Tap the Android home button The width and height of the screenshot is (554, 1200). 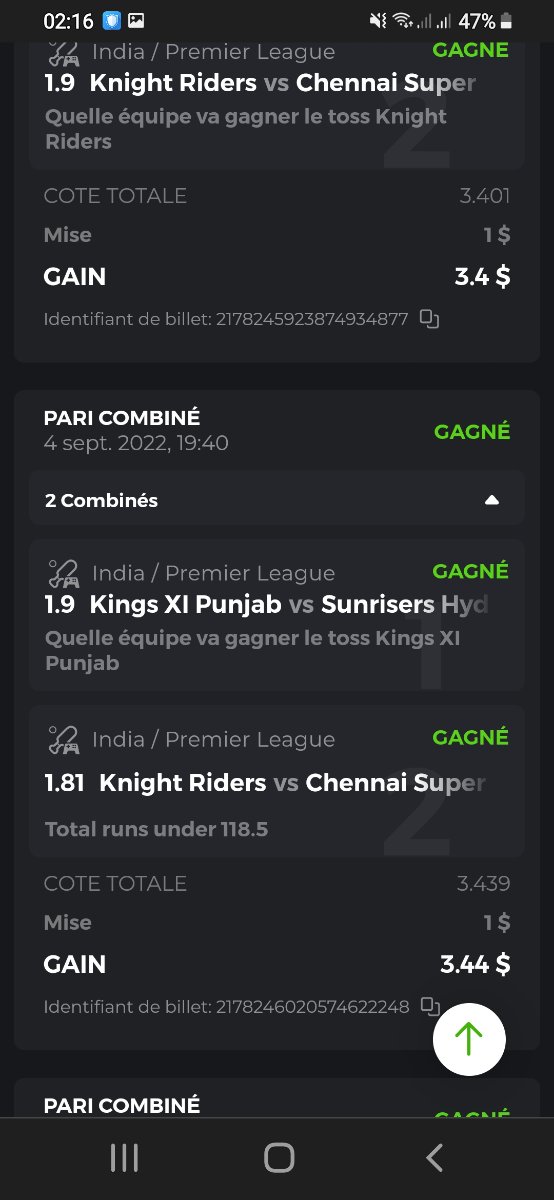279,1158
